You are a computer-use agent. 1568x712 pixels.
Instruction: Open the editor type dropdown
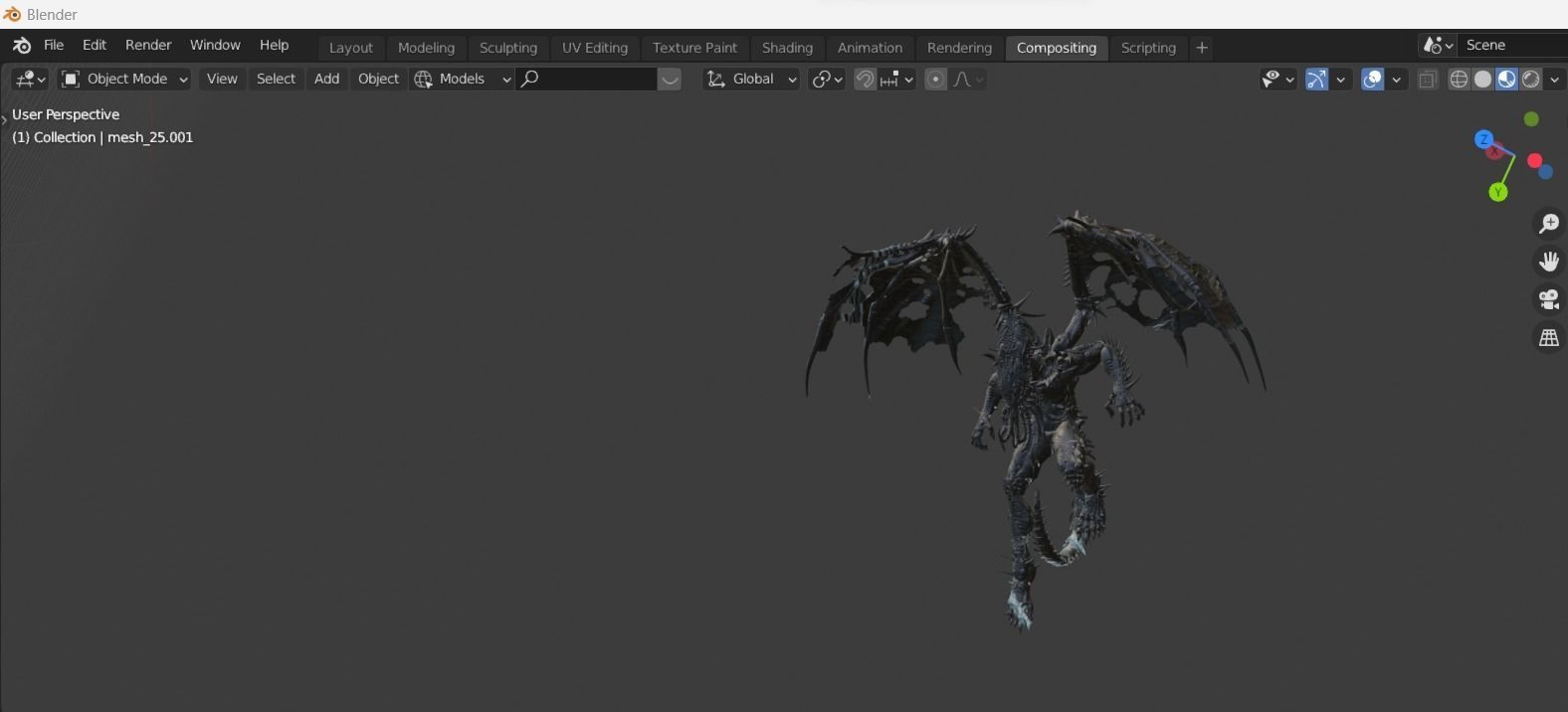pyautogui.click(x=29, y=79)
